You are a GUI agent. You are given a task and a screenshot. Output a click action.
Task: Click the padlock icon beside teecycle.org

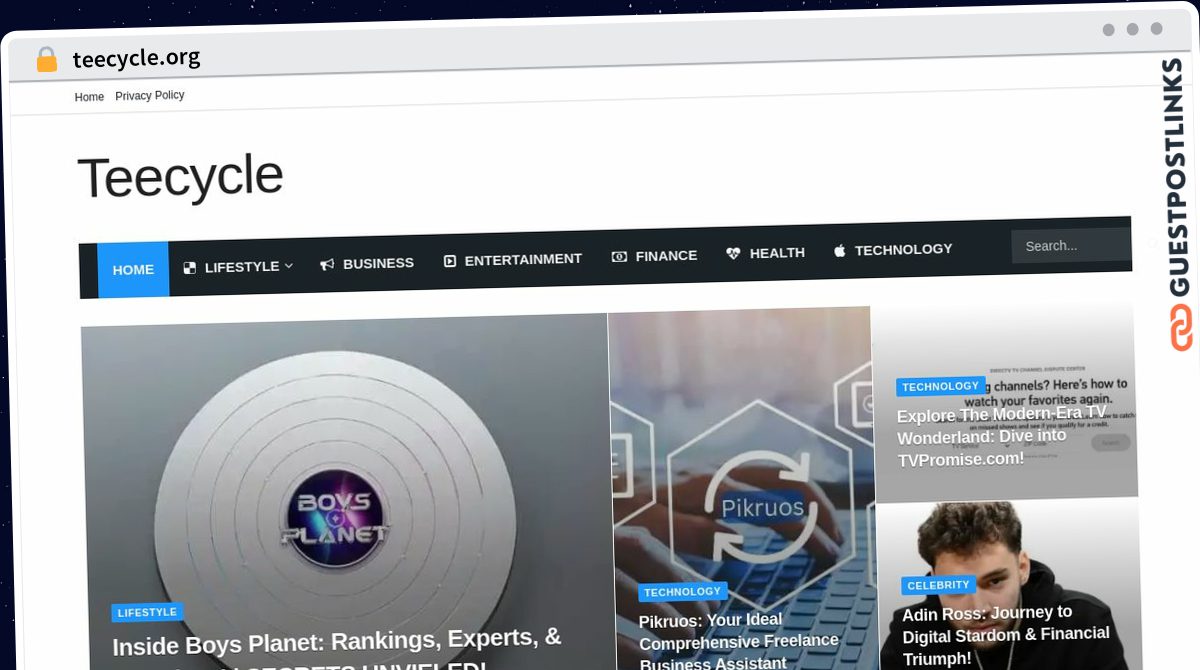[x=46, y=60]
